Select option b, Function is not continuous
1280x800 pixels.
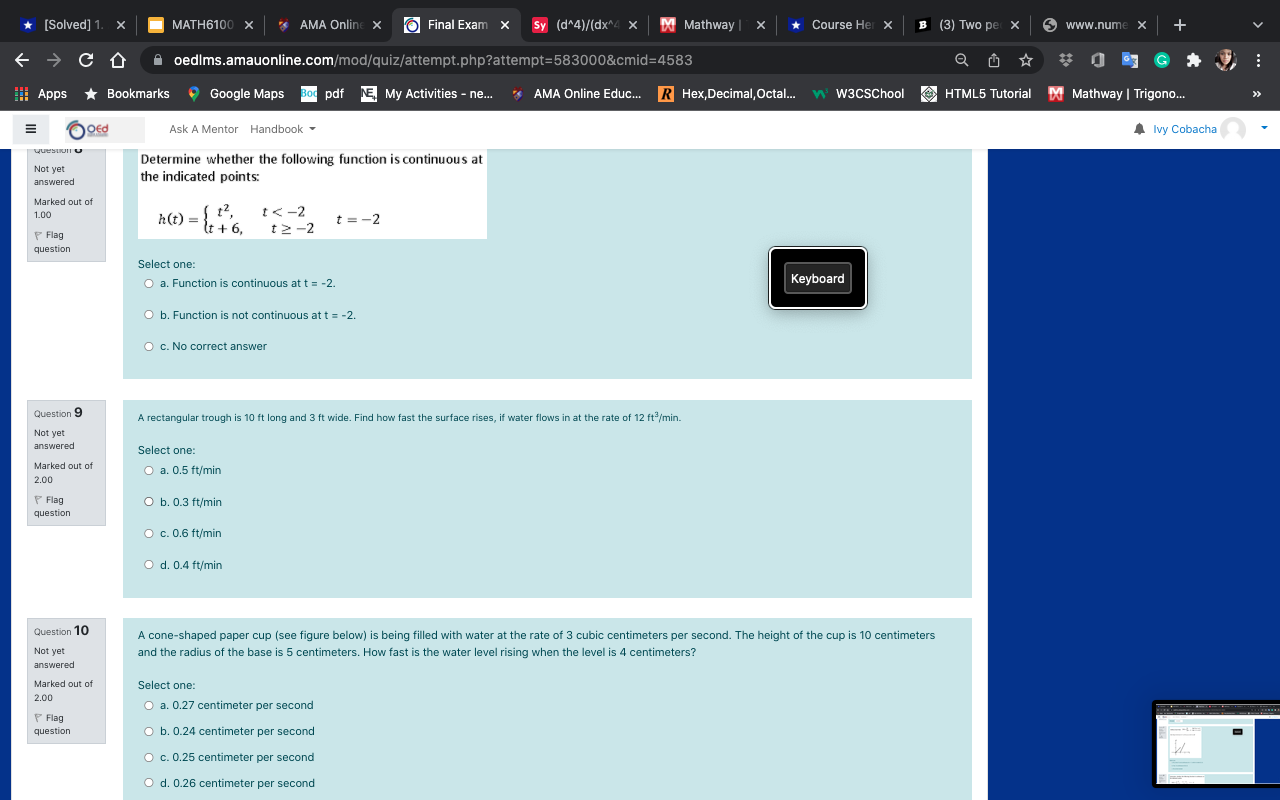[148, 314]
